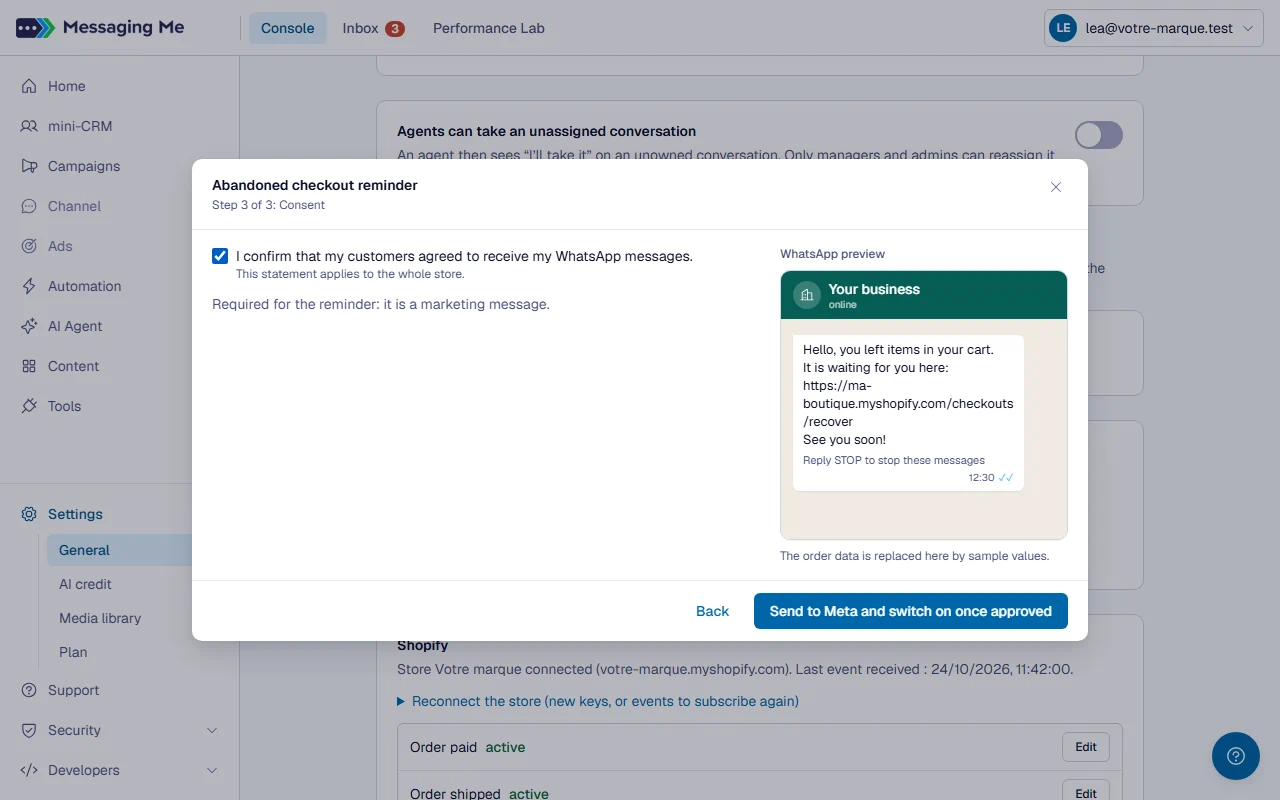Open the lea@votre-marque.test account dropdown
Viewport: 1280px width, 800px height.
1152,28
